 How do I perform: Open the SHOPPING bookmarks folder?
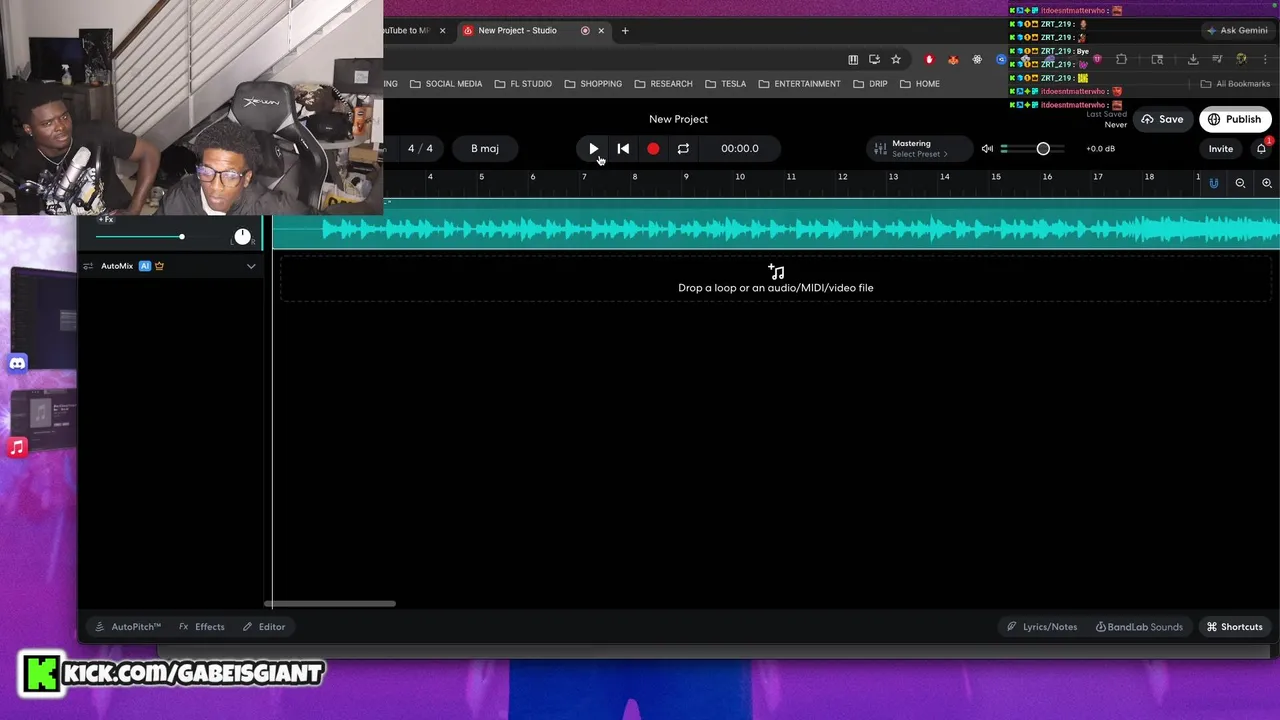point(593,84)
